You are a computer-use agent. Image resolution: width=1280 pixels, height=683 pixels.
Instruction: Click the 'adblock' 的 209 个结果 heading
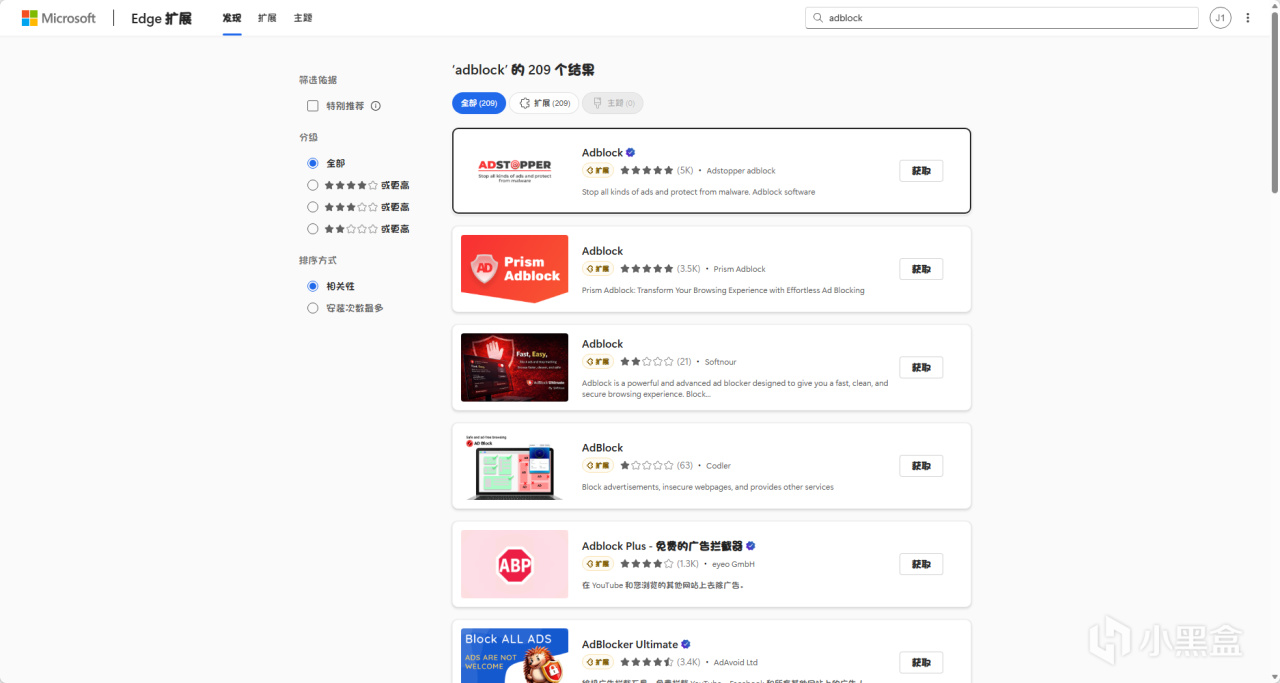click(523, 70)
